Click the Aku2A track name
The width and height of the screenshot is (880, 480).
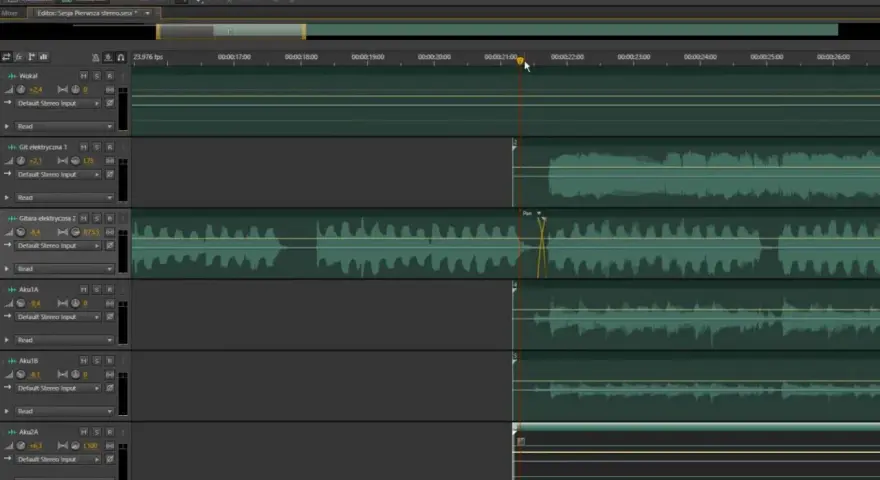point(29,432)
